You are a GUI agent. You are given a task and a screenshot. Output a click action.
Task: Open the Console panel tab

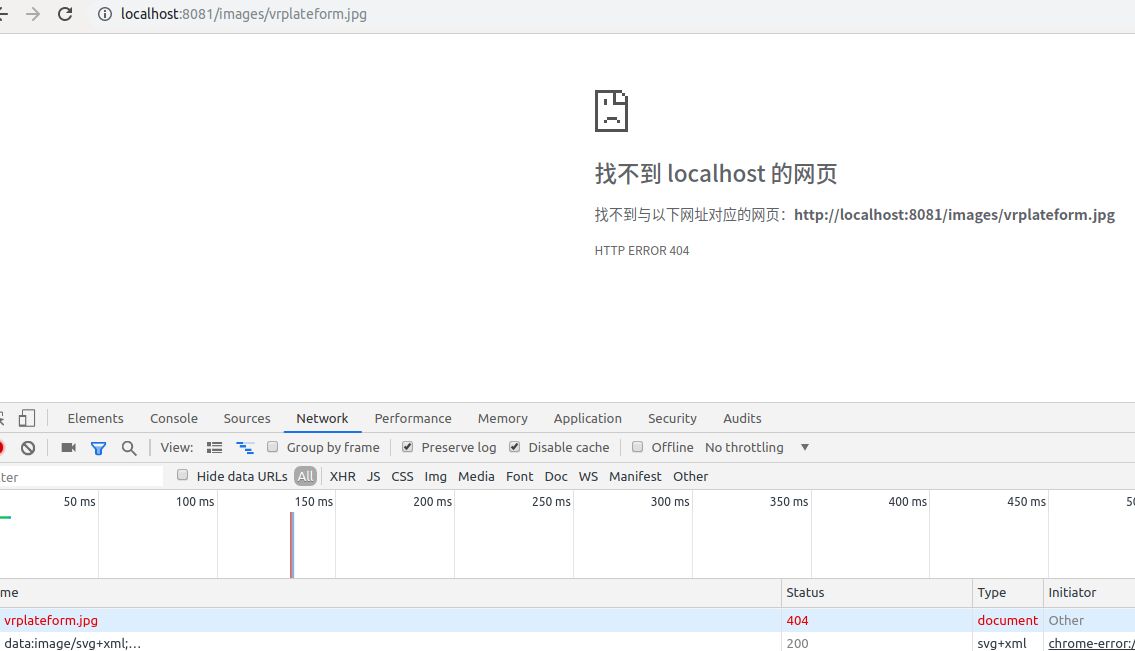pos(173,418)
